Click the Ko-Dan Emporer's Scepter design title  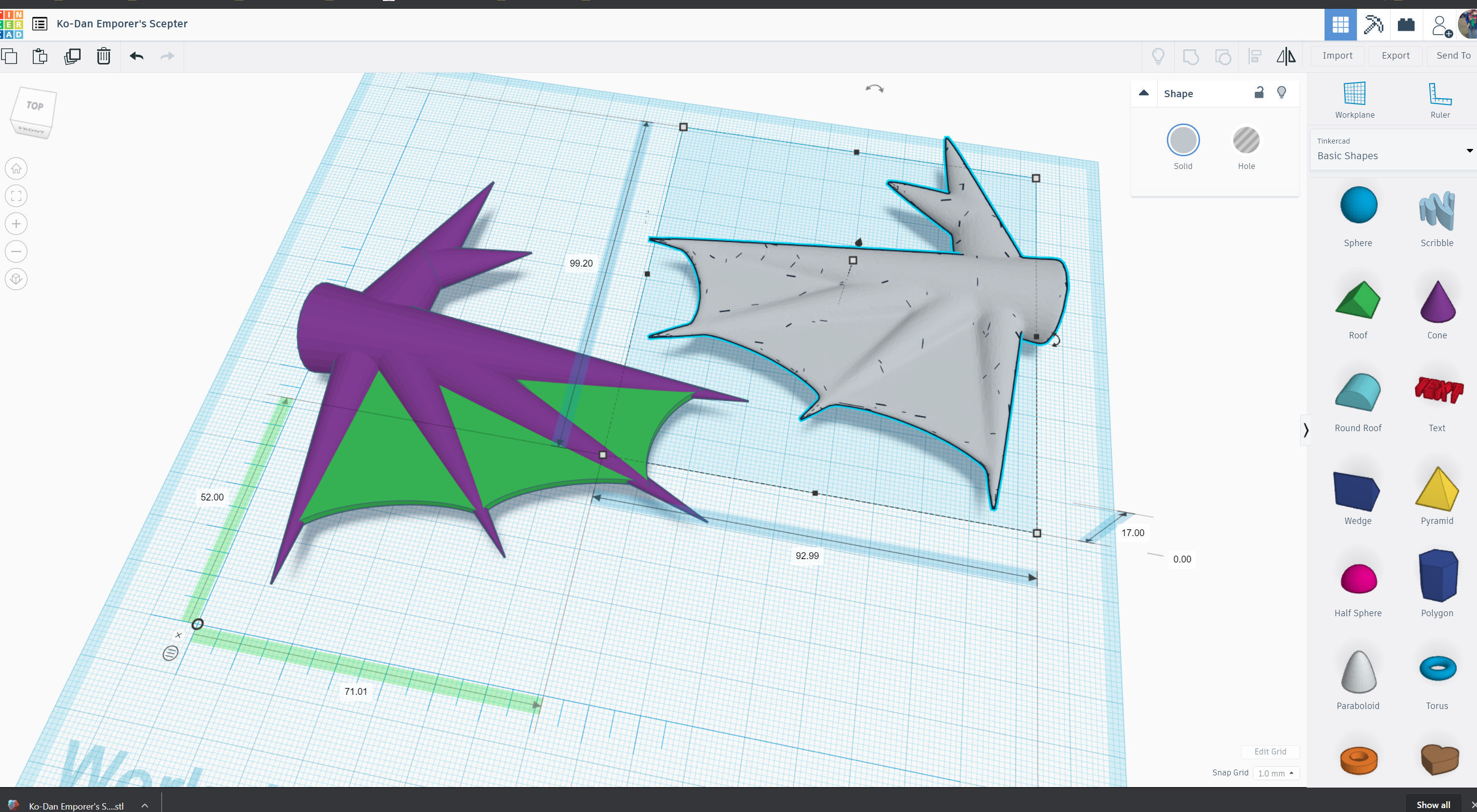(x=122, y=23)
